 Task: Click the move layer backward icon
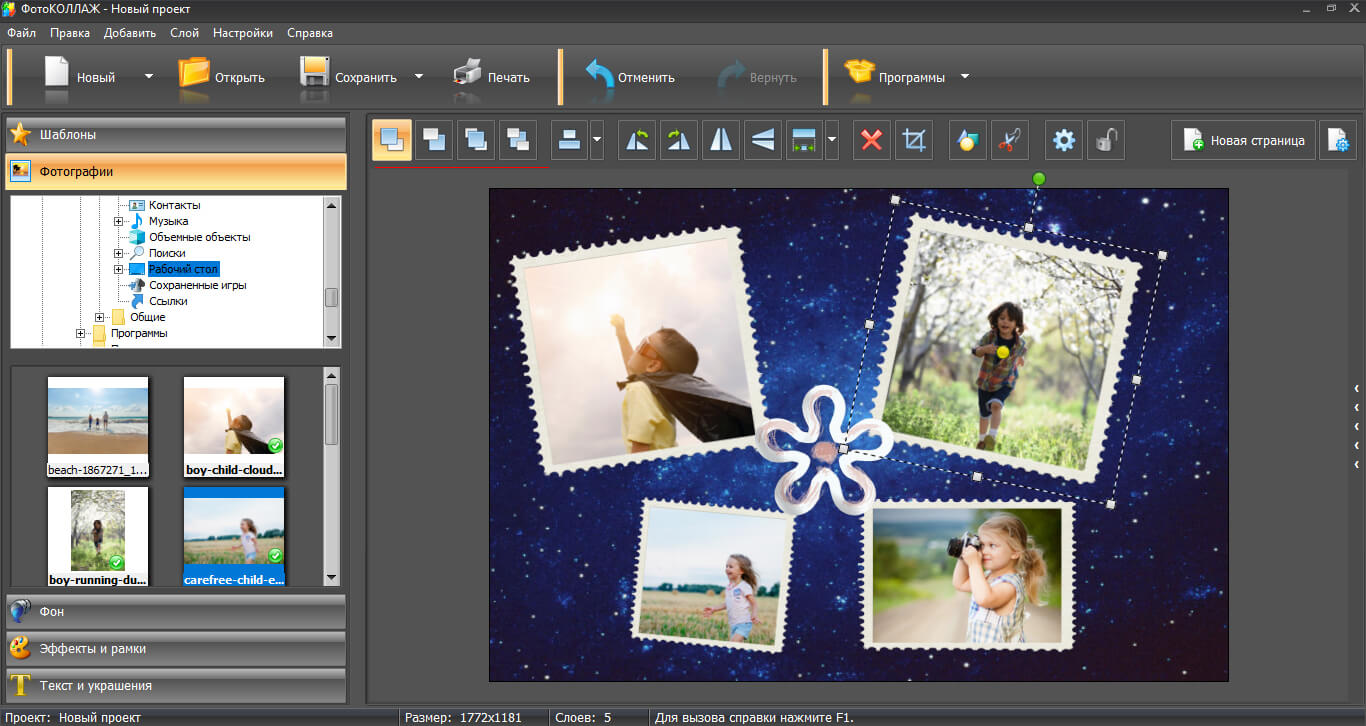(x=518, y=140)
